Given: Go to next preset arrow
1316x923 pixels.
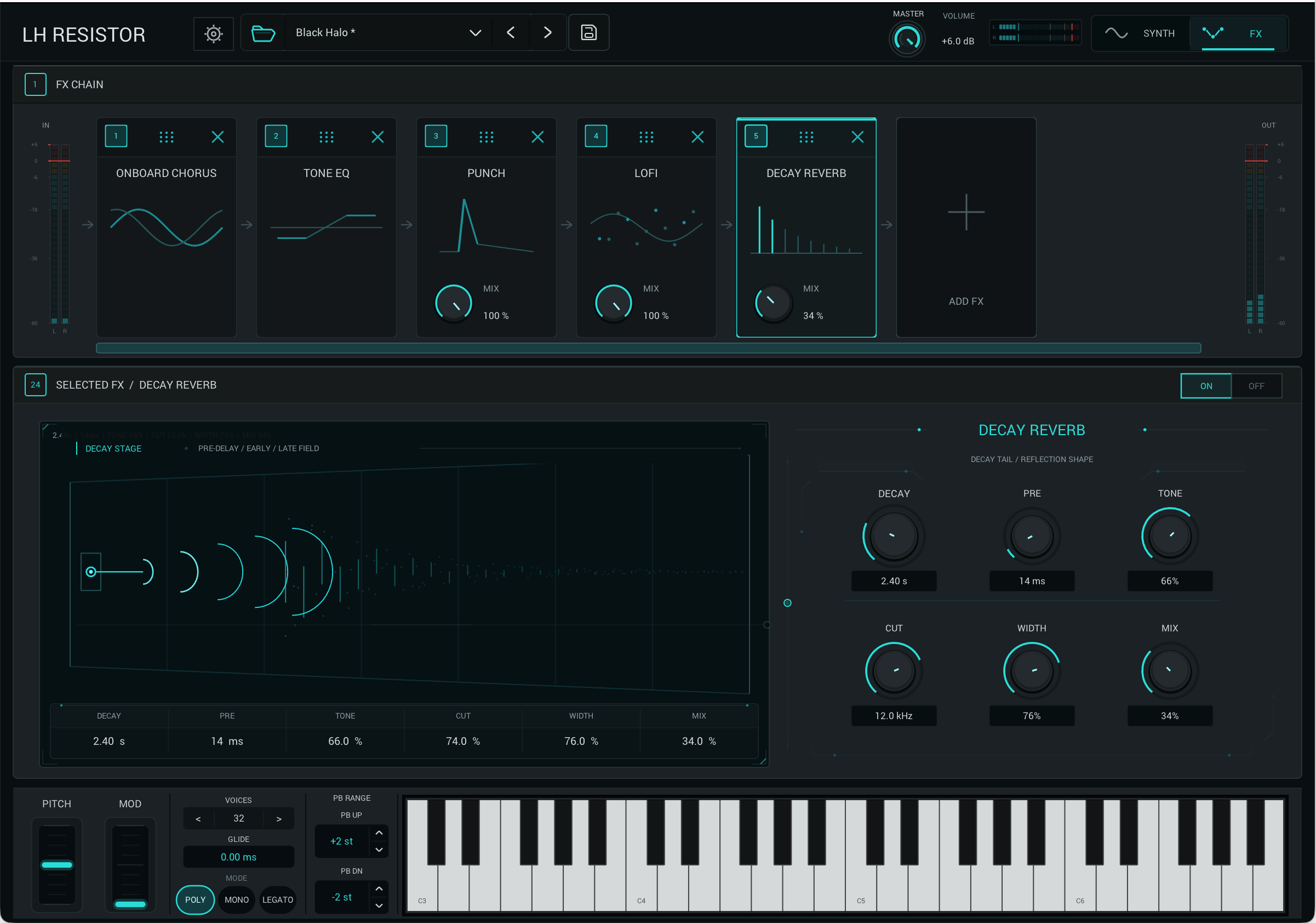Looking at the screenshot, I should [547, 33].
